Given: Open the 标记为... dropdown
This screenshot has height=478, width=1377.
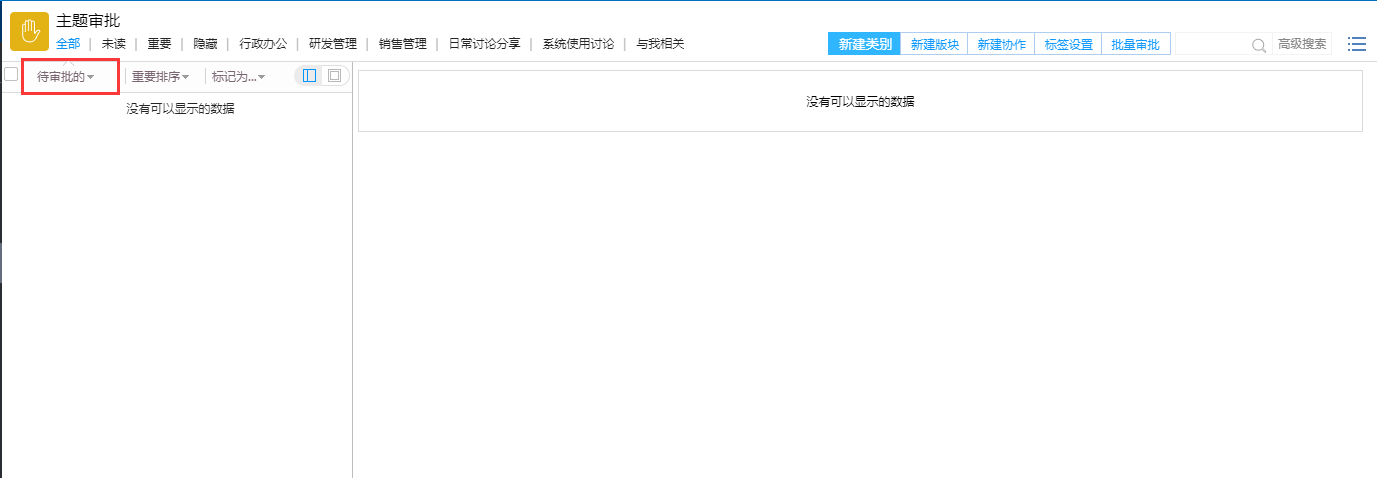Looking at the screenshot, I should [x=238, y=77].
